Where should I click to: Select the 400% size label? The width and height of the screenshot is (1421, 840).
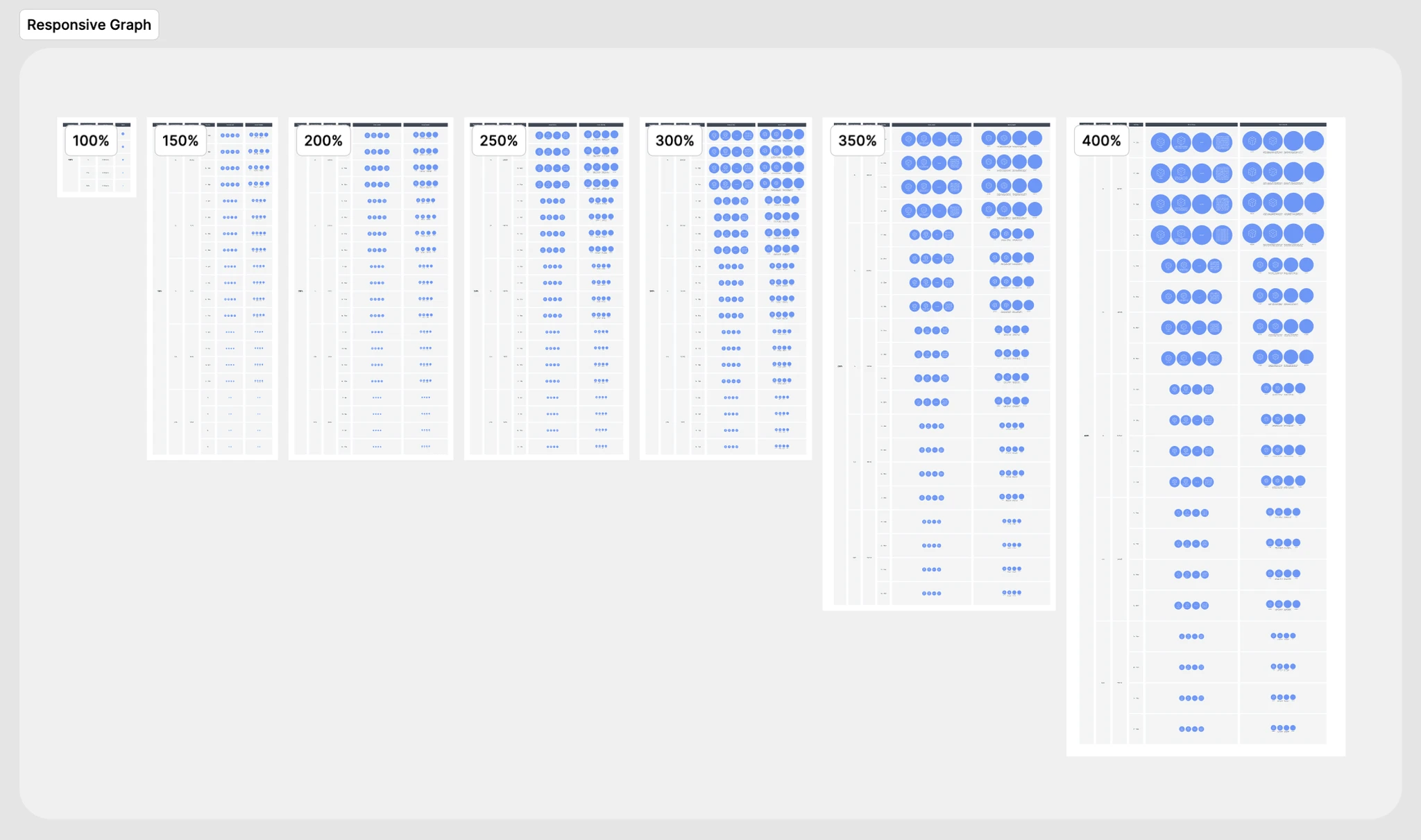click(1102, 141)
